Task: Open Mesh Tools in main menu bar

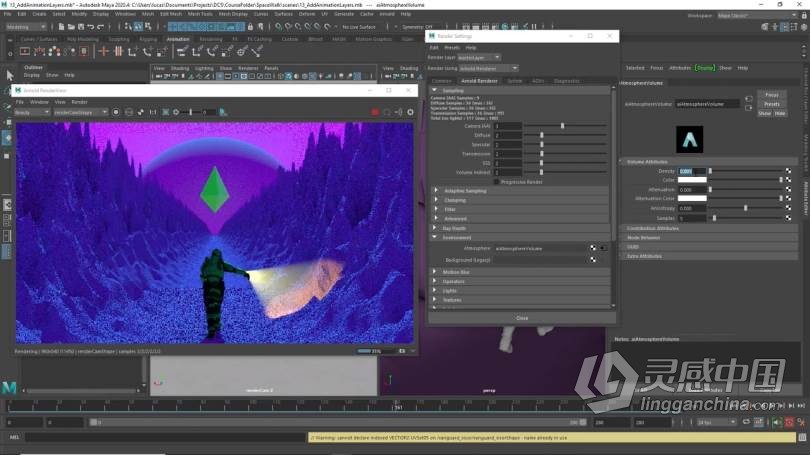Action: (x=199, y=14)
